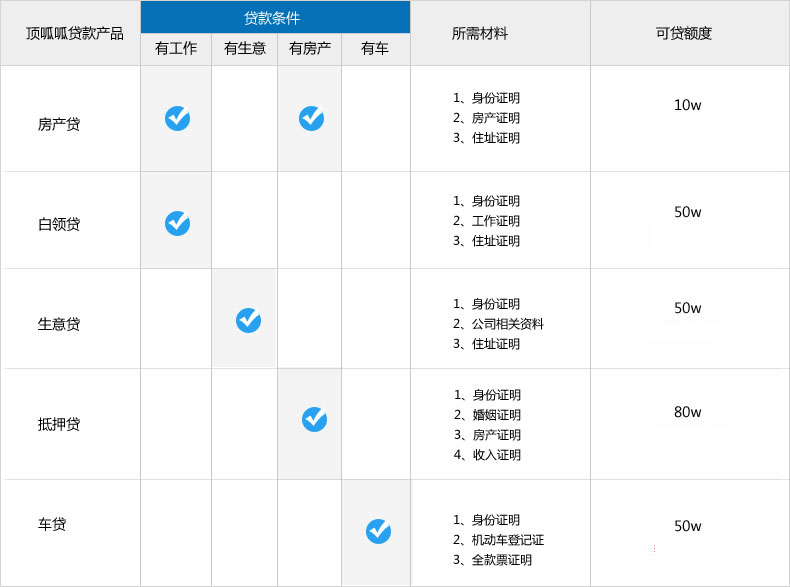
Task: Click the 可贷额度 column header
Action: pos(684,33)
